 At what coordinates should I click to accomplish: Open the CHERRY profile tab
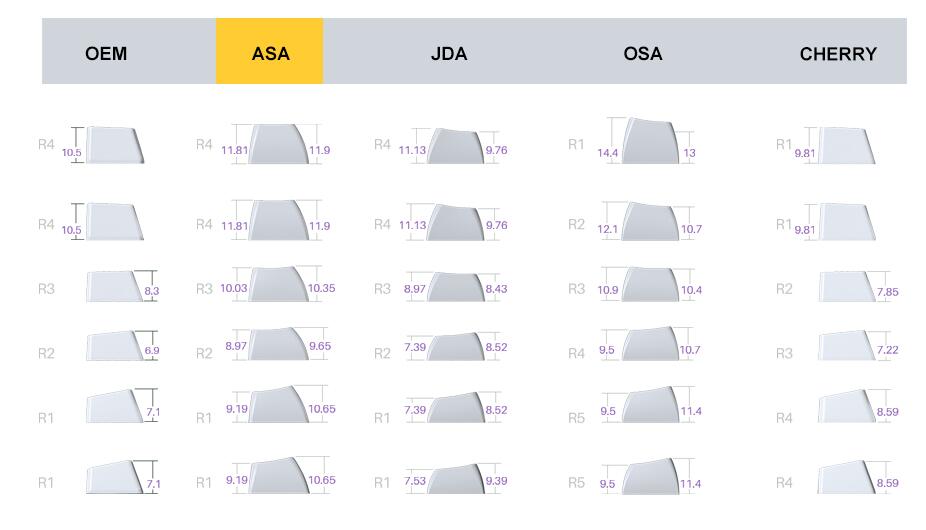coord(838,54)
